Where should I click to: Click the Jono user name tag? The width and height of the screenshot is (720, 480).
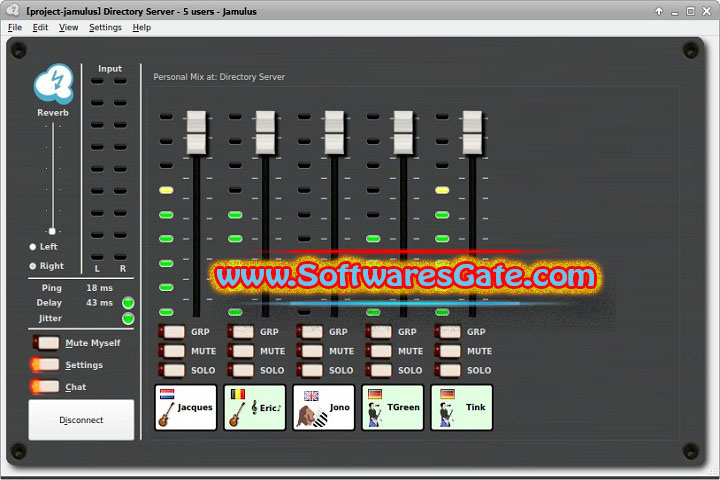tap(324, 408)
